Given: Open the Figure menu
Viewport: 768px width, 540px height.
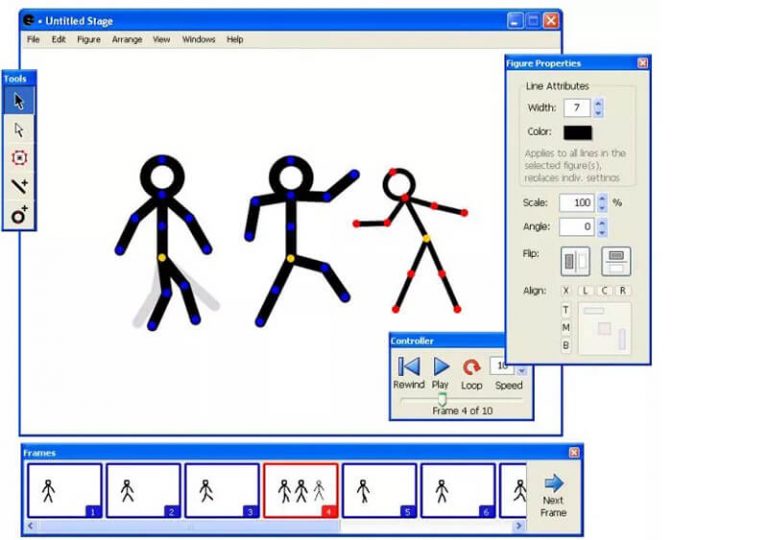Looking at the screenshot, I should coord(89,40).
